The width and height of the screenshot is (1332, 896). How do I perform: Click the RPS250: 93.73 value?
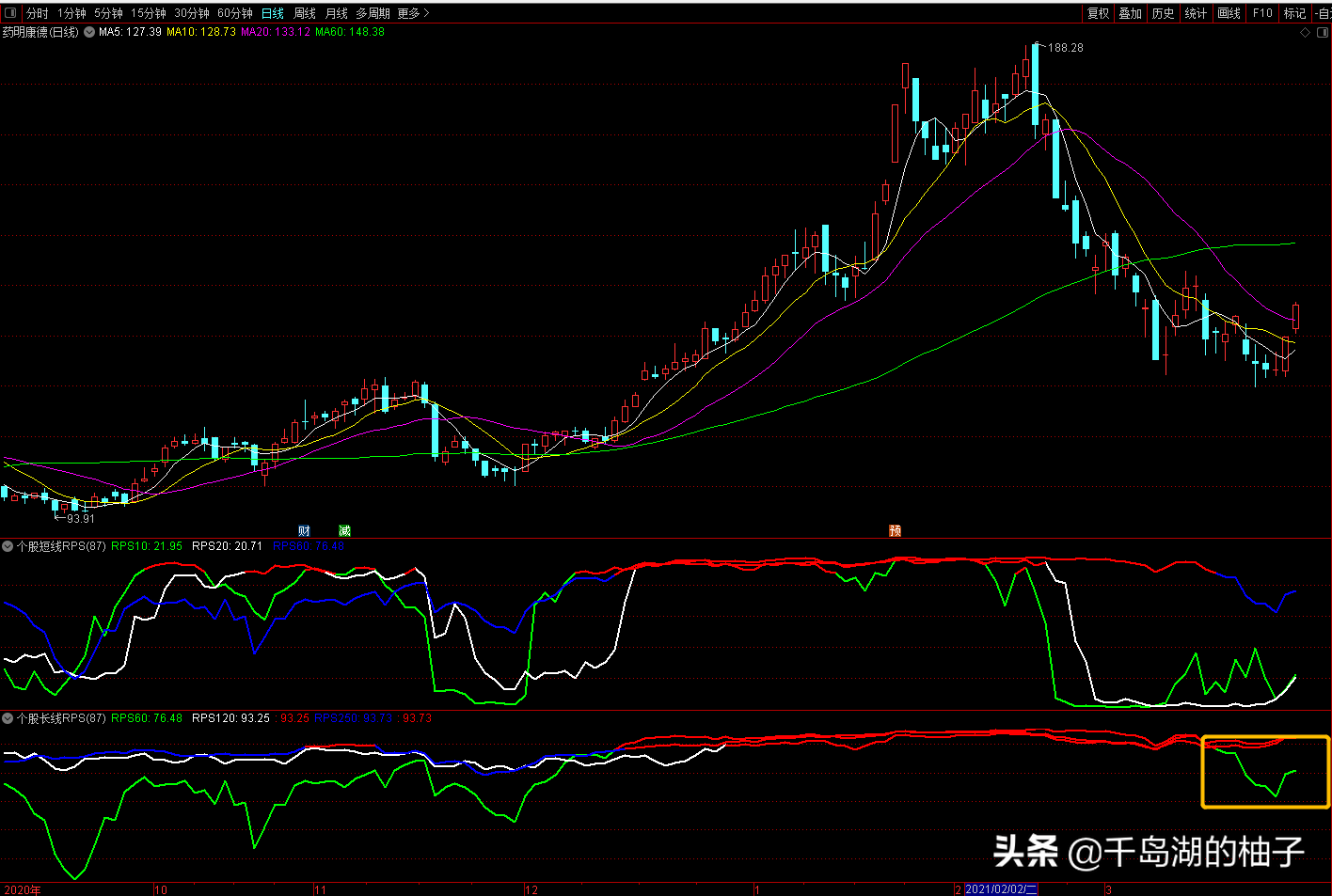tap(354, 718)
